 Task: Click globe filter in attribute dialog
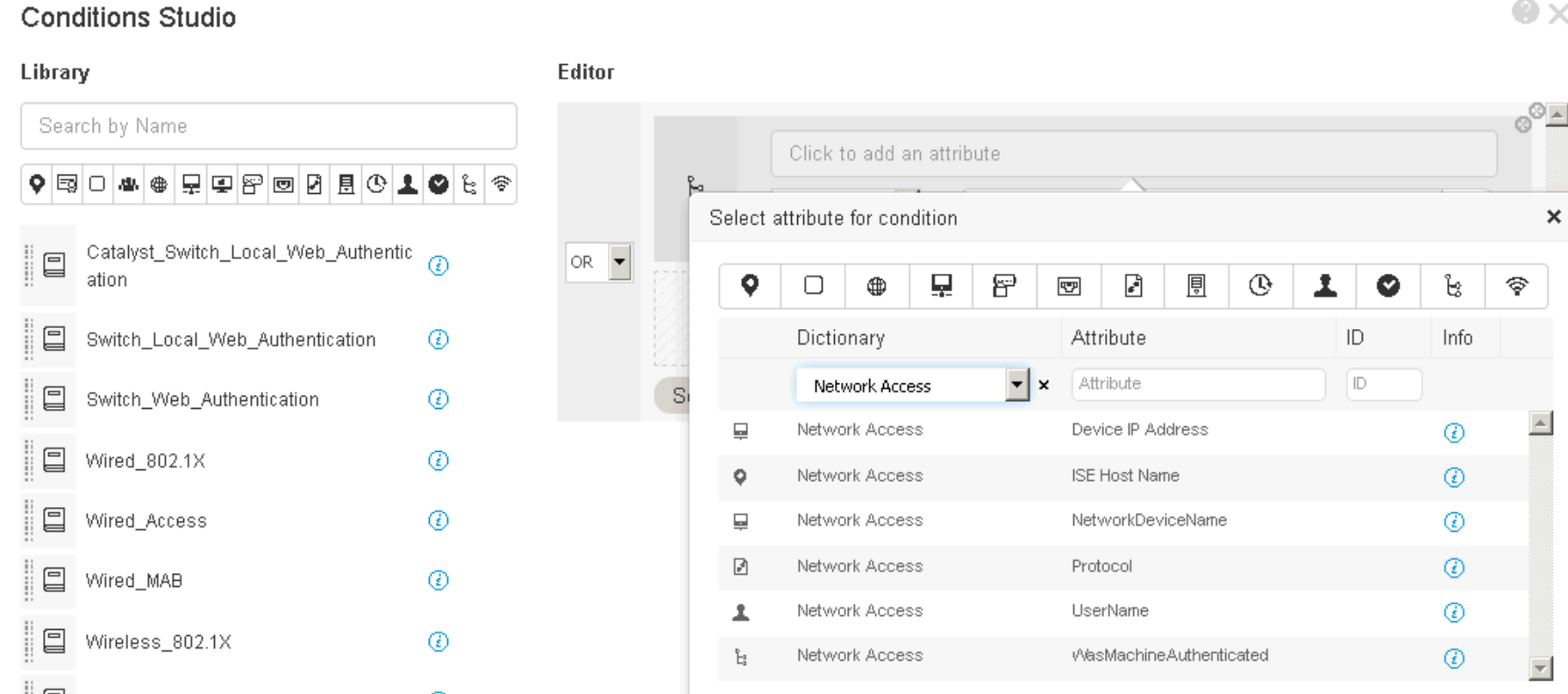point(876,286)
